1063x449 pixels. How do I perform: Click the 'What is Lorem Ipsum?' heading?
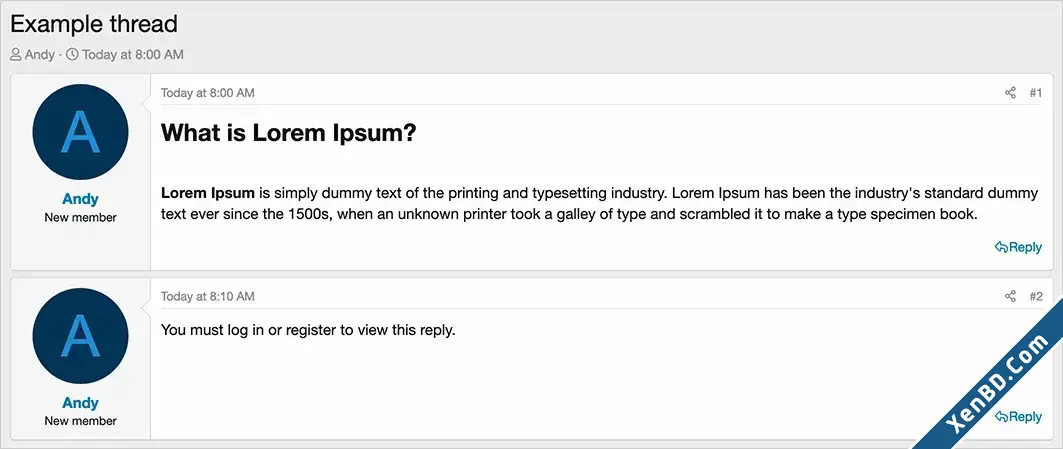pyautogui.click(x=288, y=132)
